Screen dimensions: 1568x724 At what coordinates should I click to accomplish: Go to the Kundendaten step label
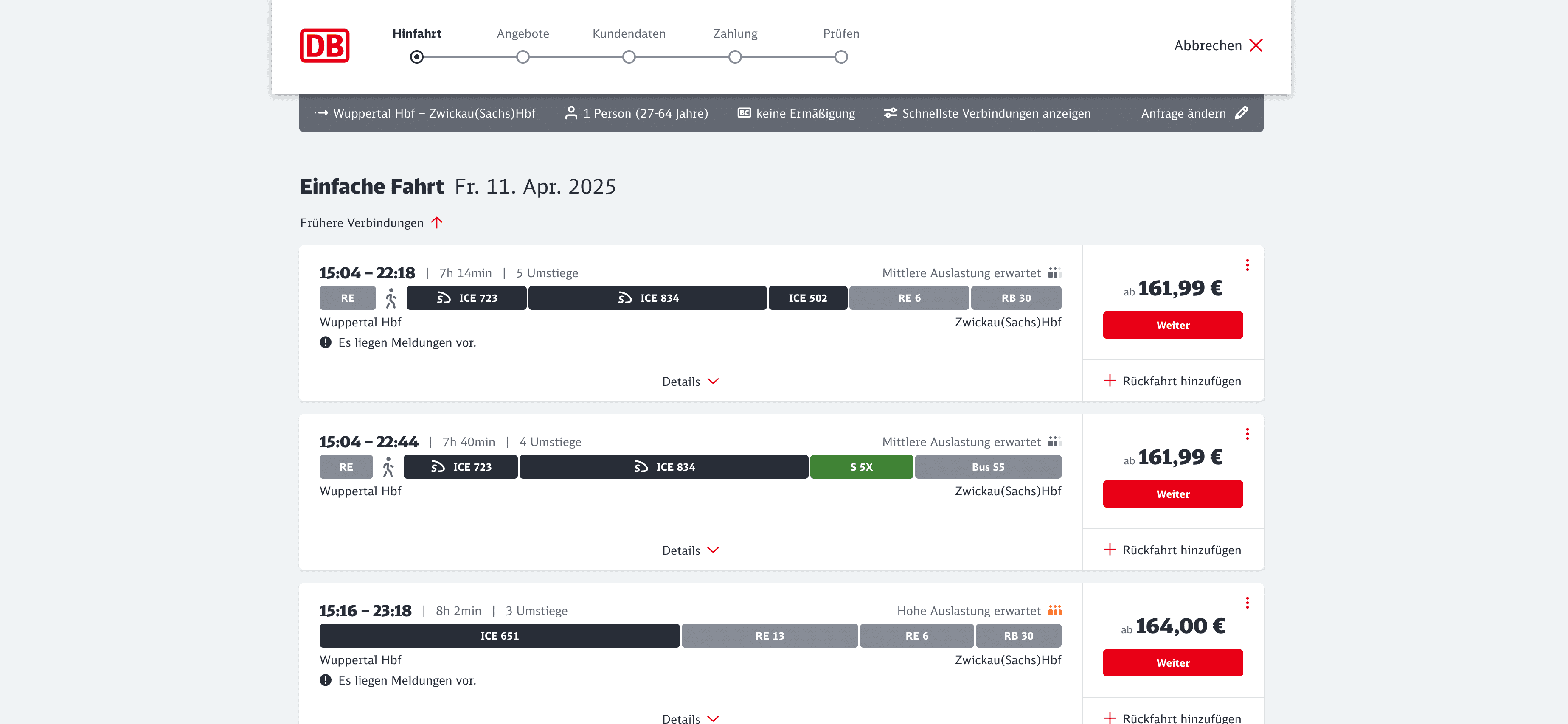coord(629,34)
